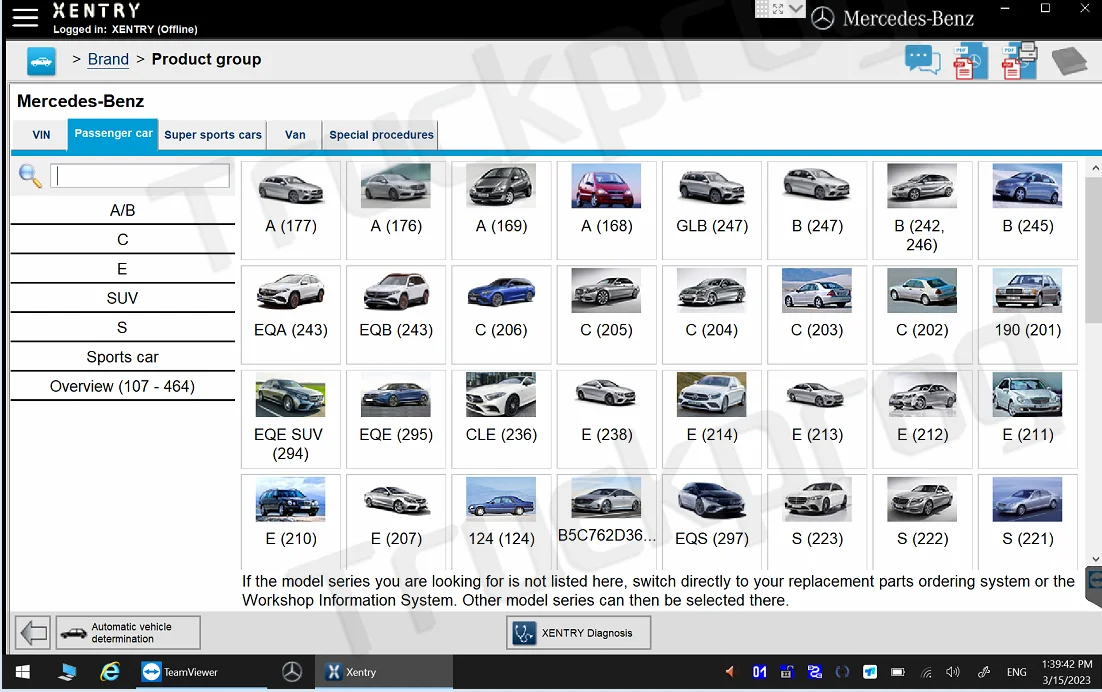
Task: Click the fullscreen arrows icon in title bar
Action: pos(778,8)
